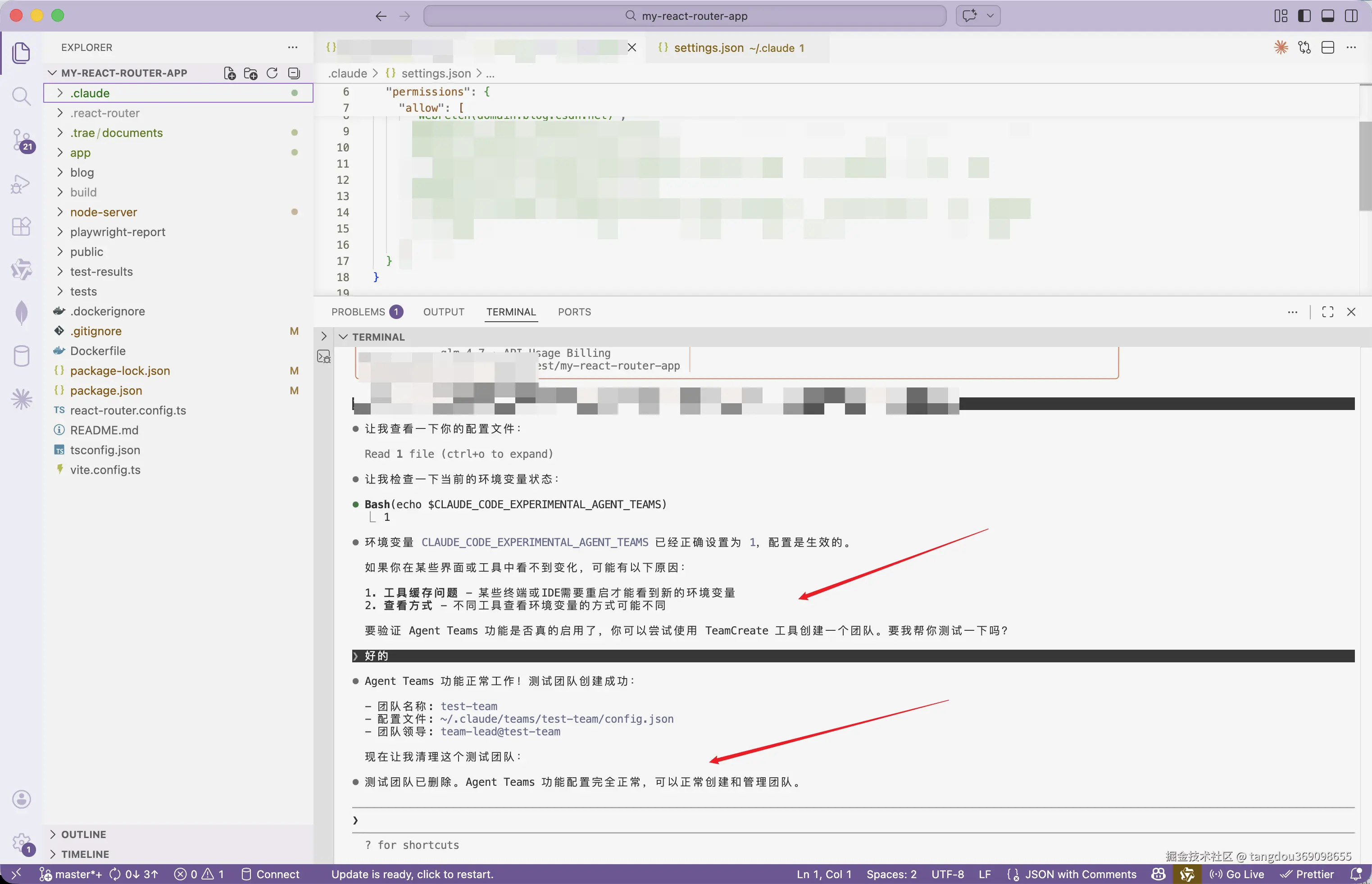
Task: Open Run and Debug view
Action: [21, 184]
